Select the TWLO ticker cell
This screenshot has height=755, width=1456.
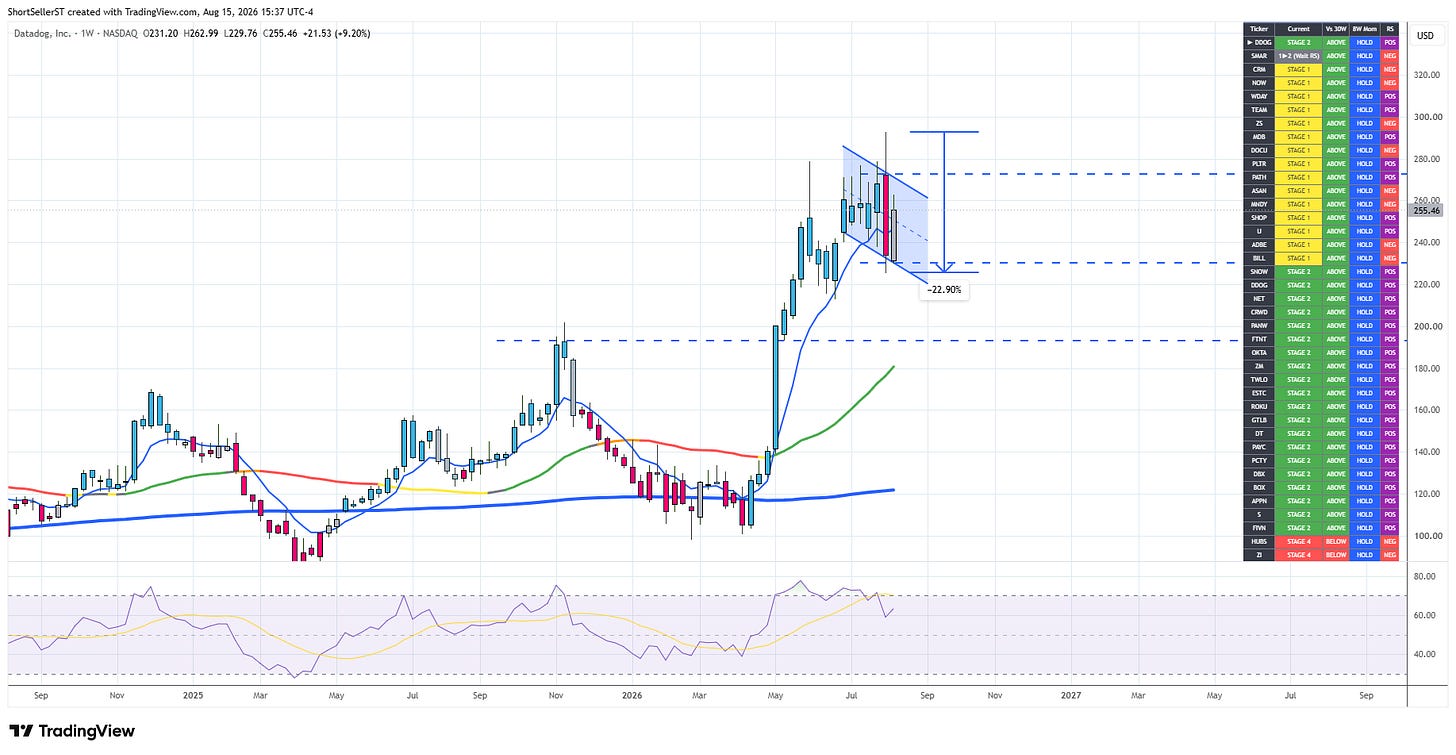tap(1259, 380)
